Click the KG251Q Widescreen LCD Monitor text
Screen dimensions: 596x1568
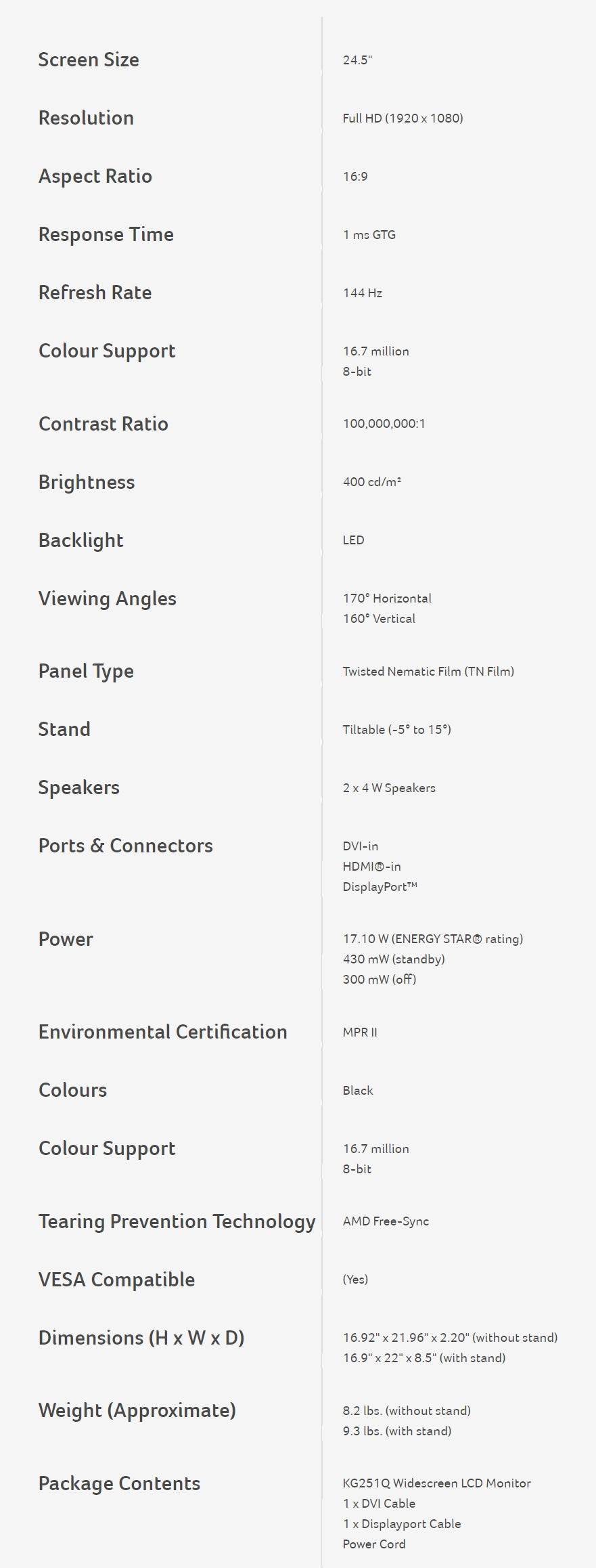click(437, 1483)
